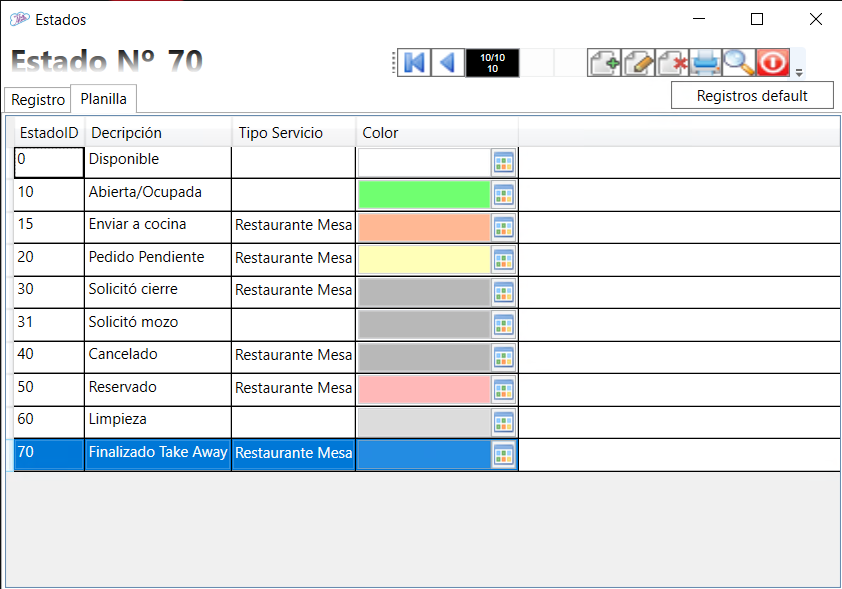This screenshot has height=589, width=842.
Task: Select the Limpieza row description cell
Action: click(157, 420)
